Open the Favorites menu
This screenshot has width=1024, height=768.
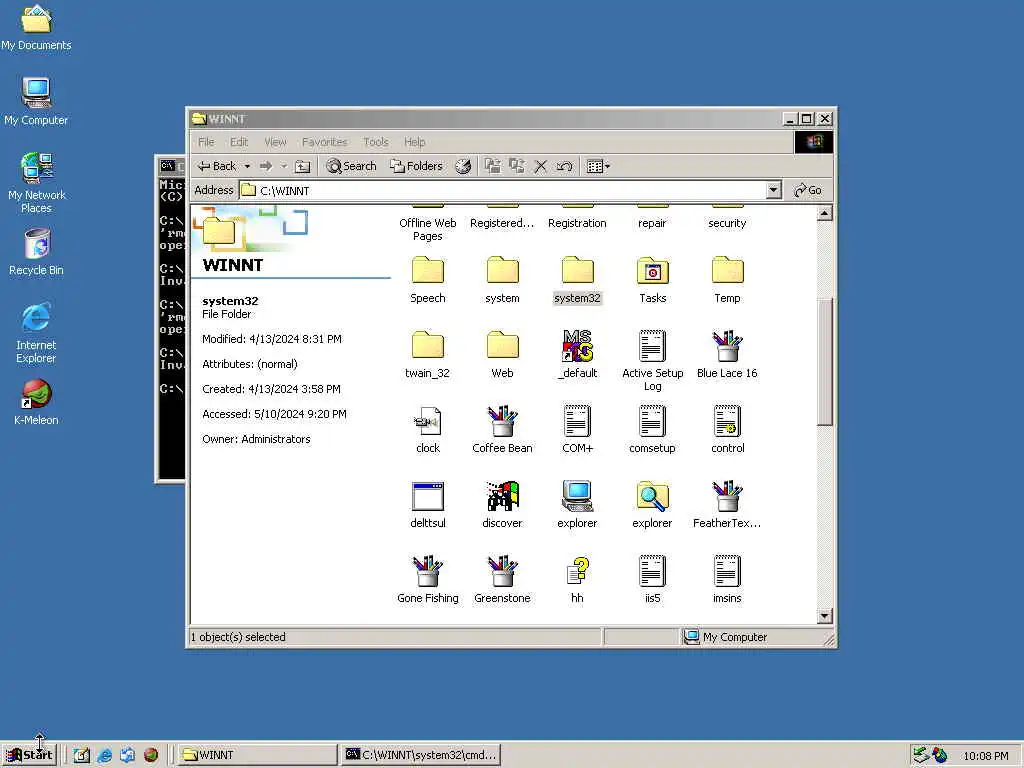coord(325,142)
